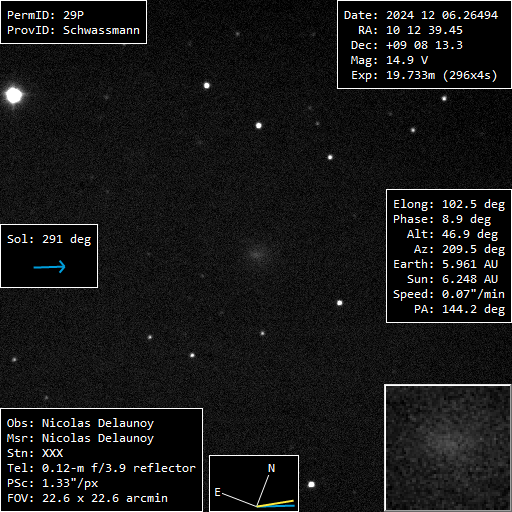Click the Stn: XXX station code
The image size is (512, 512).
point(35,453)
